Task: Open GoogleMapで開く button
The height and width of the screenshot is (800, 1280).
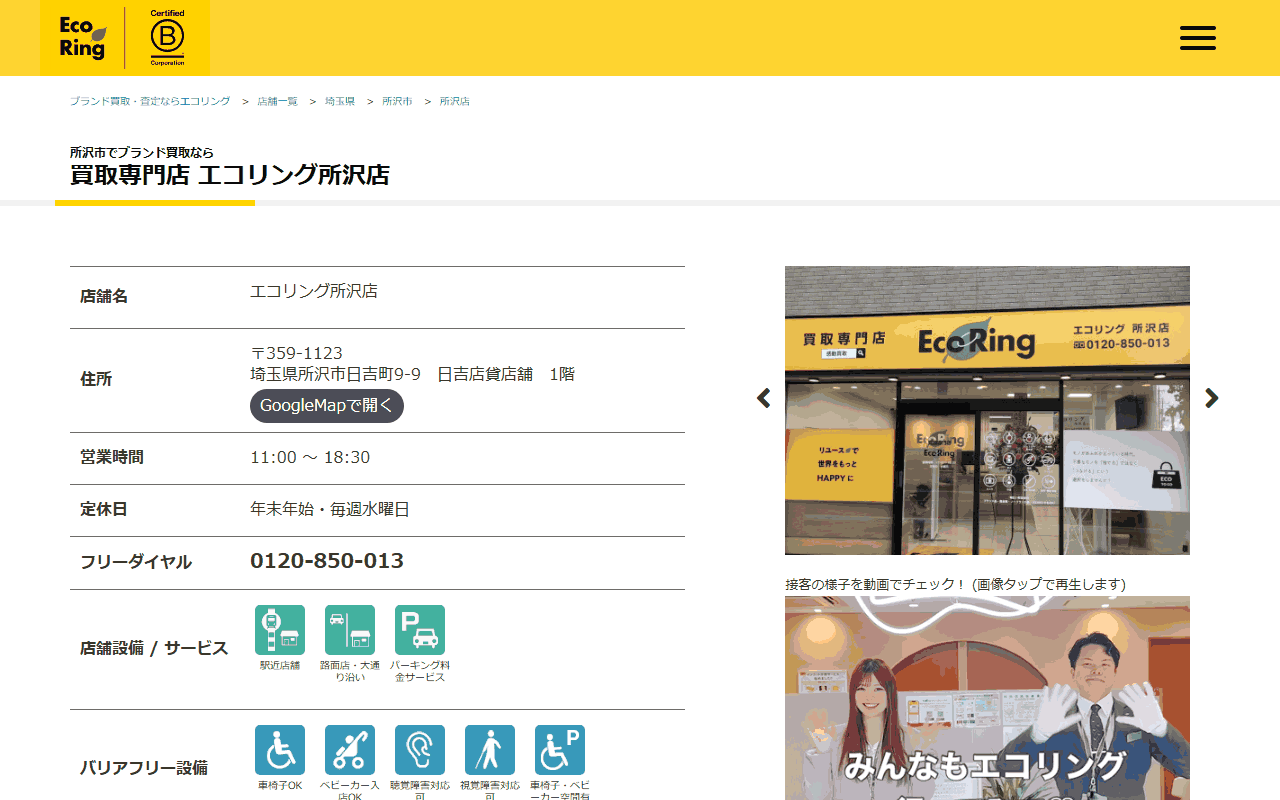Action: point(327,406)
